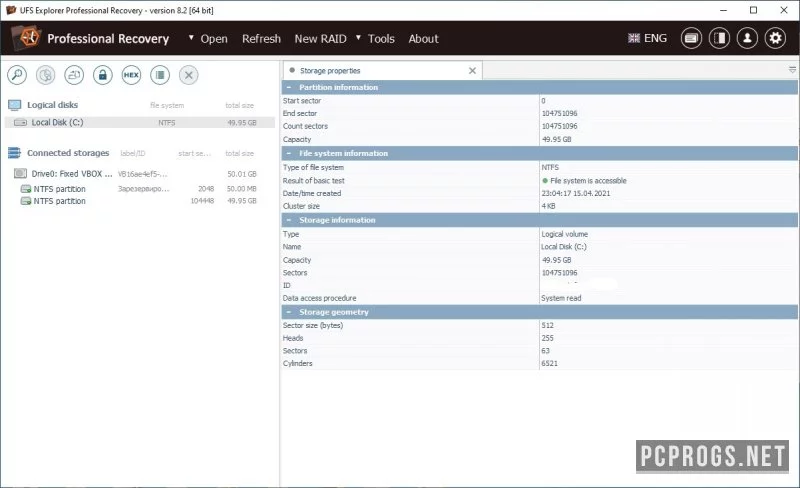Click the Logical disks heading
Screen dimensions: 800x488
pos(53,105)
